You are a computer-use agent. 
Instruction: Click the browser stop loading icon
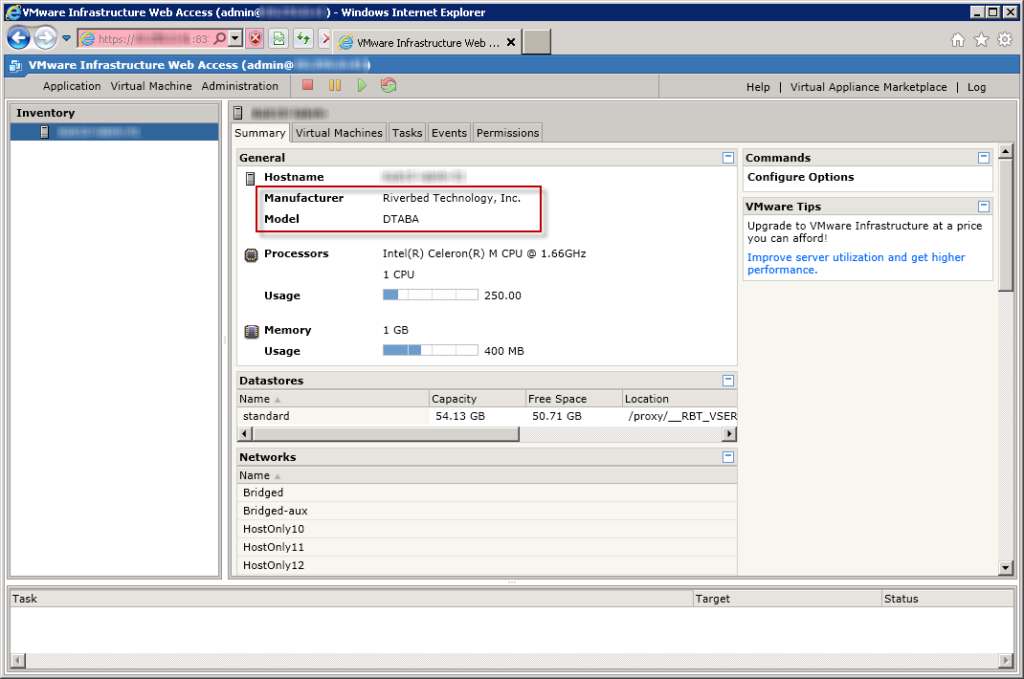(x=325, y=39)
